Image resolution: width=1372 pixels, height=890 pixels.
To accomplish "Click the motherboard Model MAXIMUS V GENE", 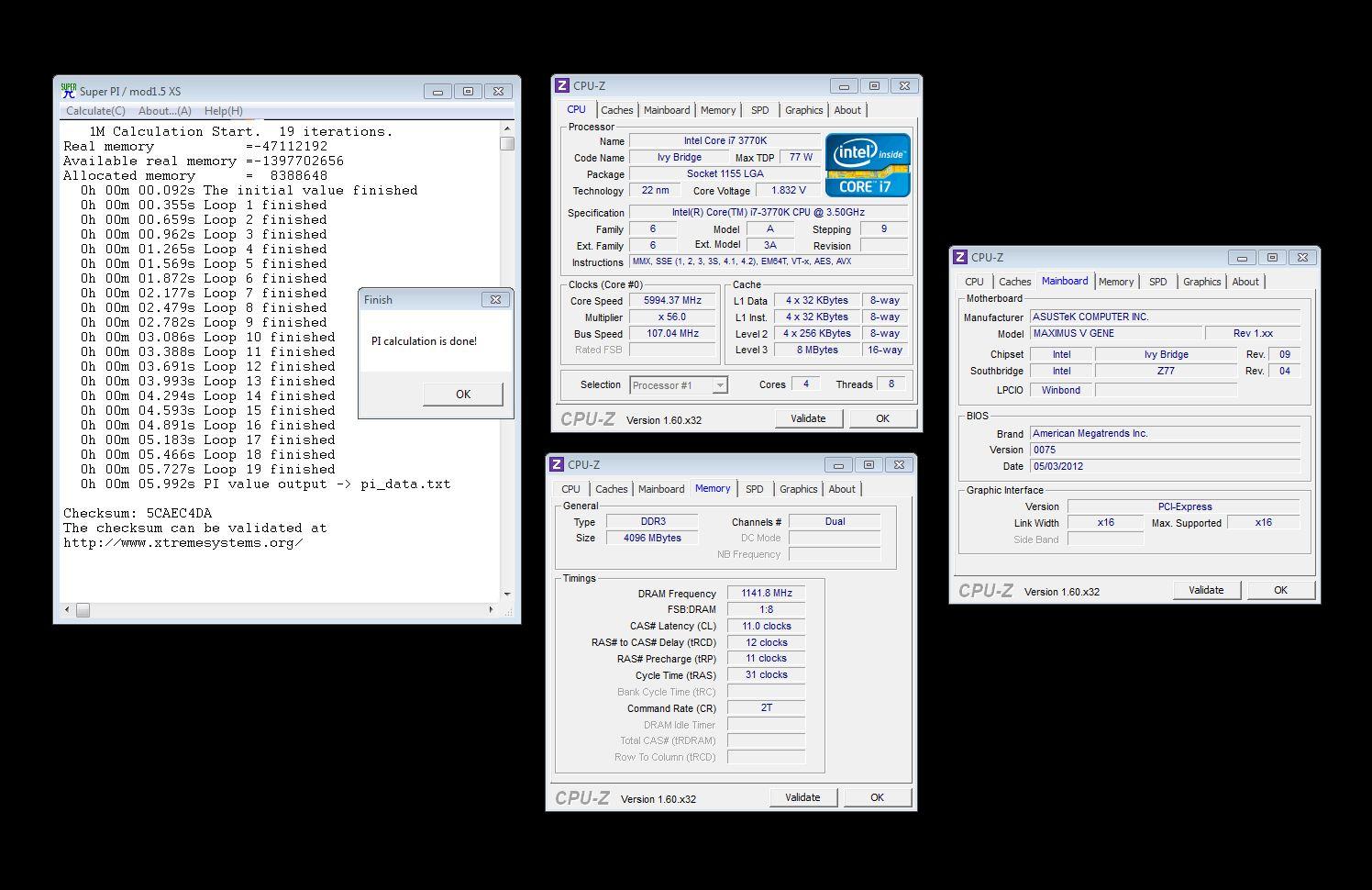I will 1115,334.
